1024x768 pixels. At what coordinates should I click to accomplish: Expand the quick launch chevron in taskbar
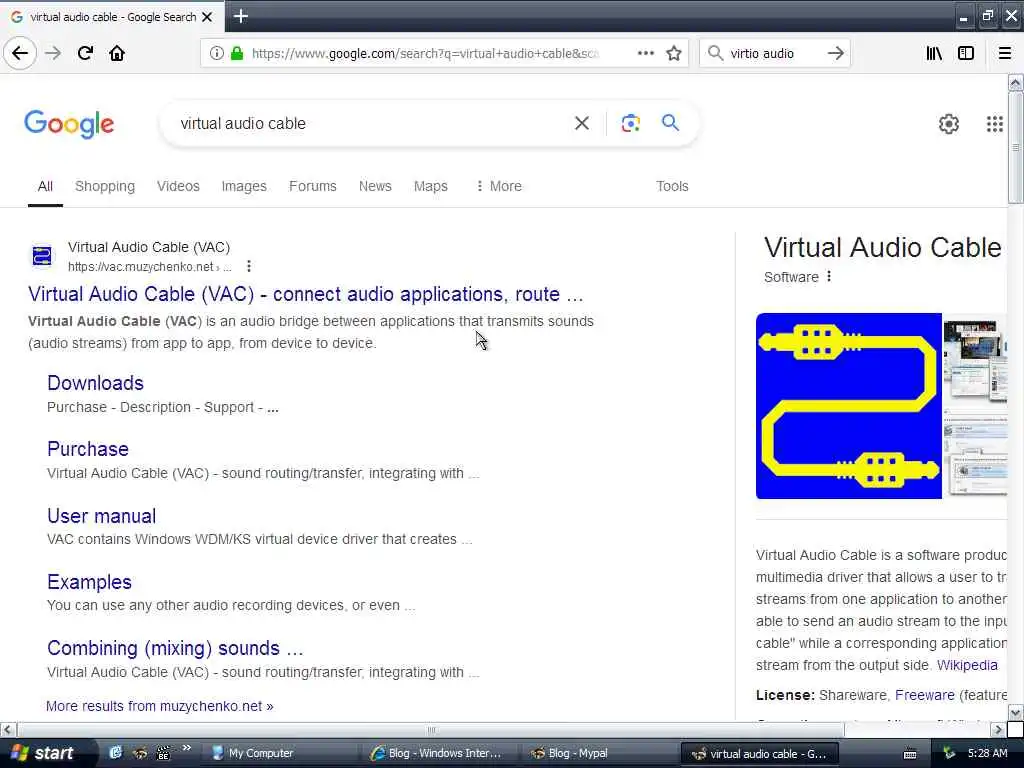(187, 748)
